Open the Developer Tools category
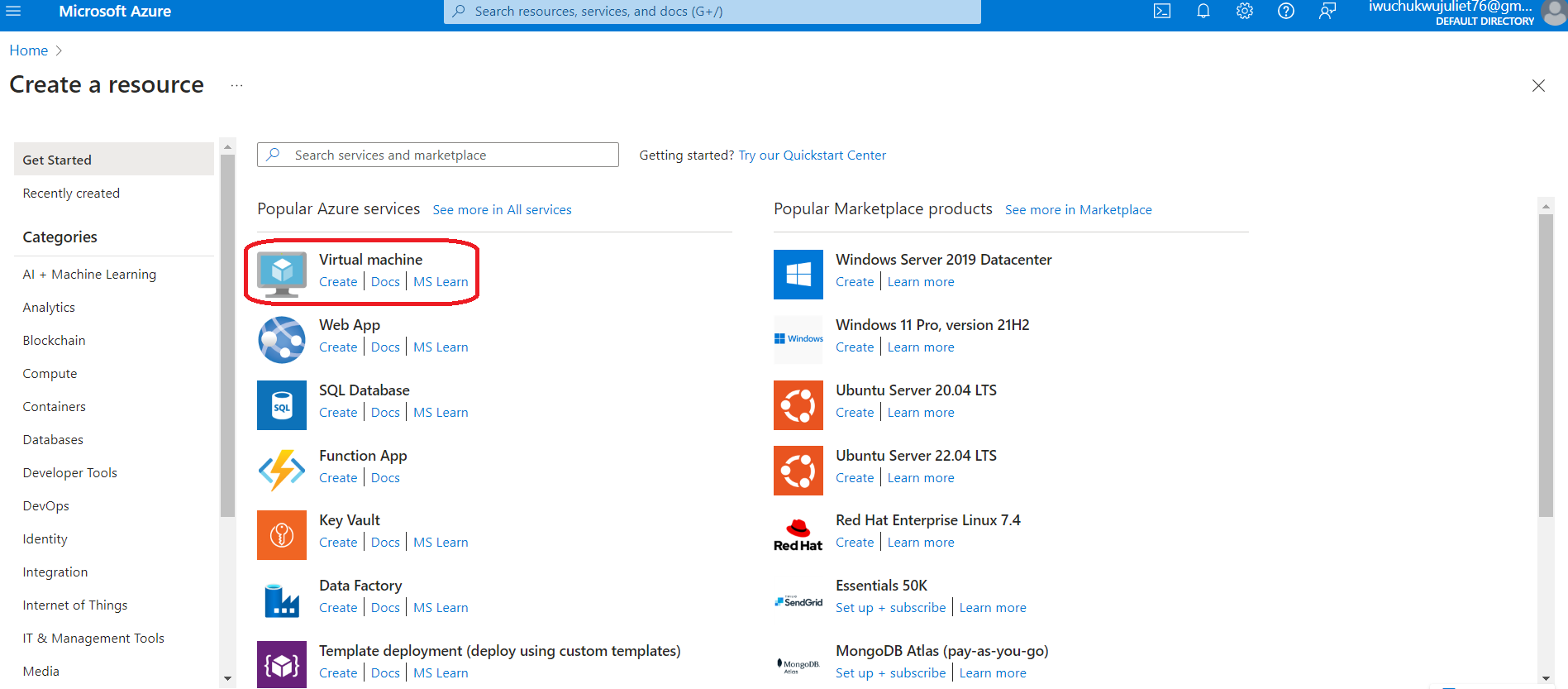 [x=70, y=473]
